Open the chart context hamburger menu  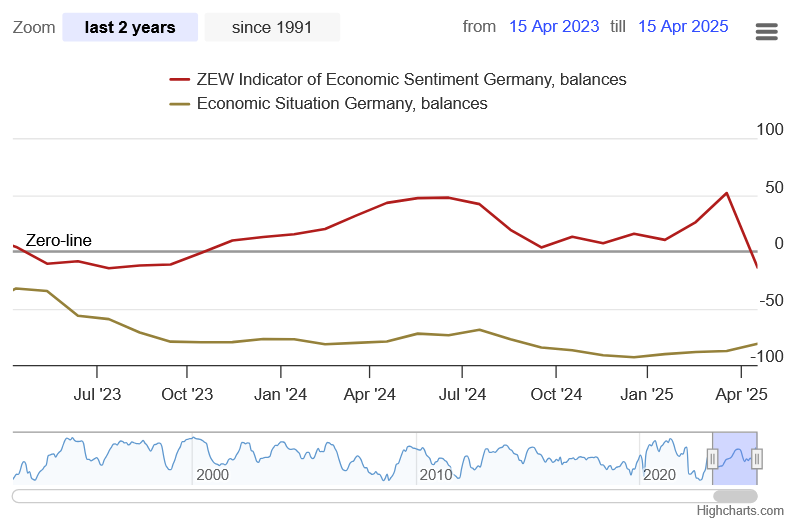pos(766,31)
